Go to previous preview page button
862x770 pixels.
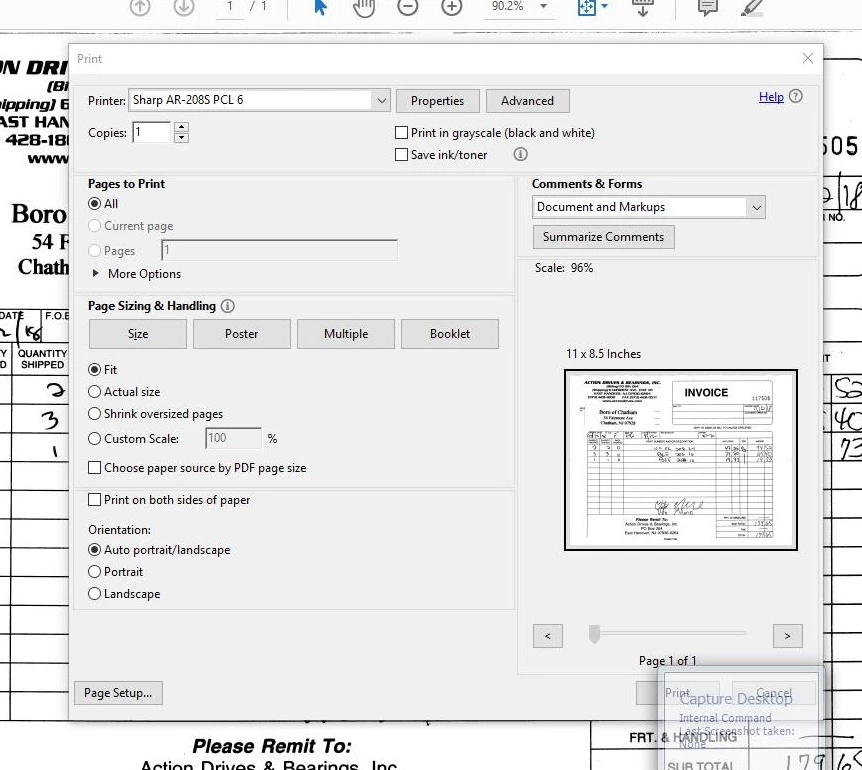548,636
